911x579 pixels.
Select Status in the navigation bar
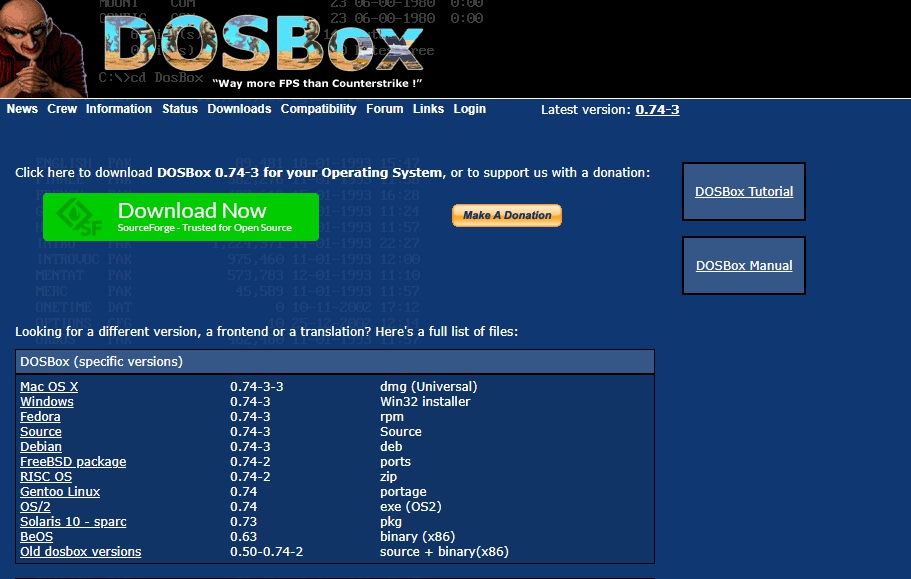coord(180,109)
